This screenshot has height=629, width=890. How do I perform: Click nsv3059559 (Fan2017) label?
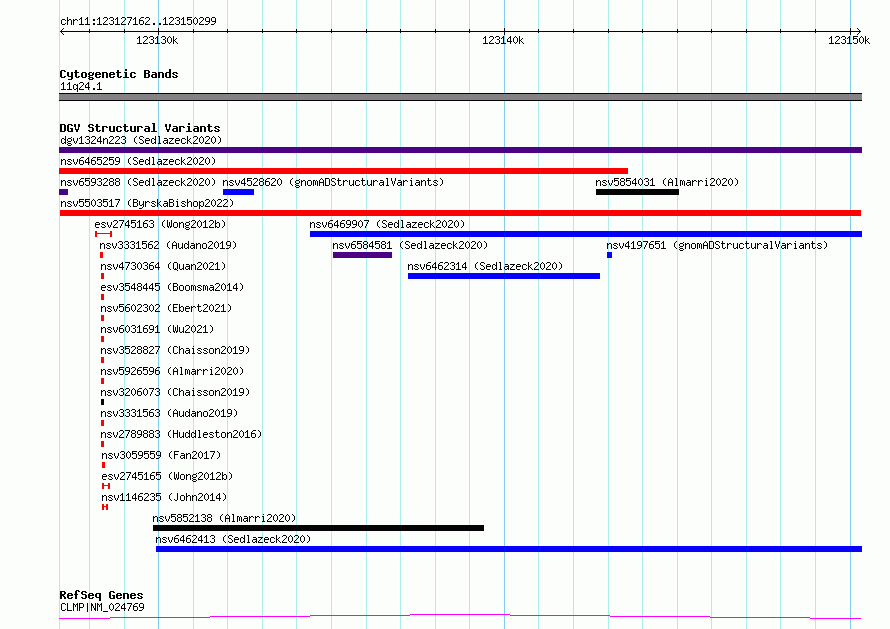[x=161, y=455]
